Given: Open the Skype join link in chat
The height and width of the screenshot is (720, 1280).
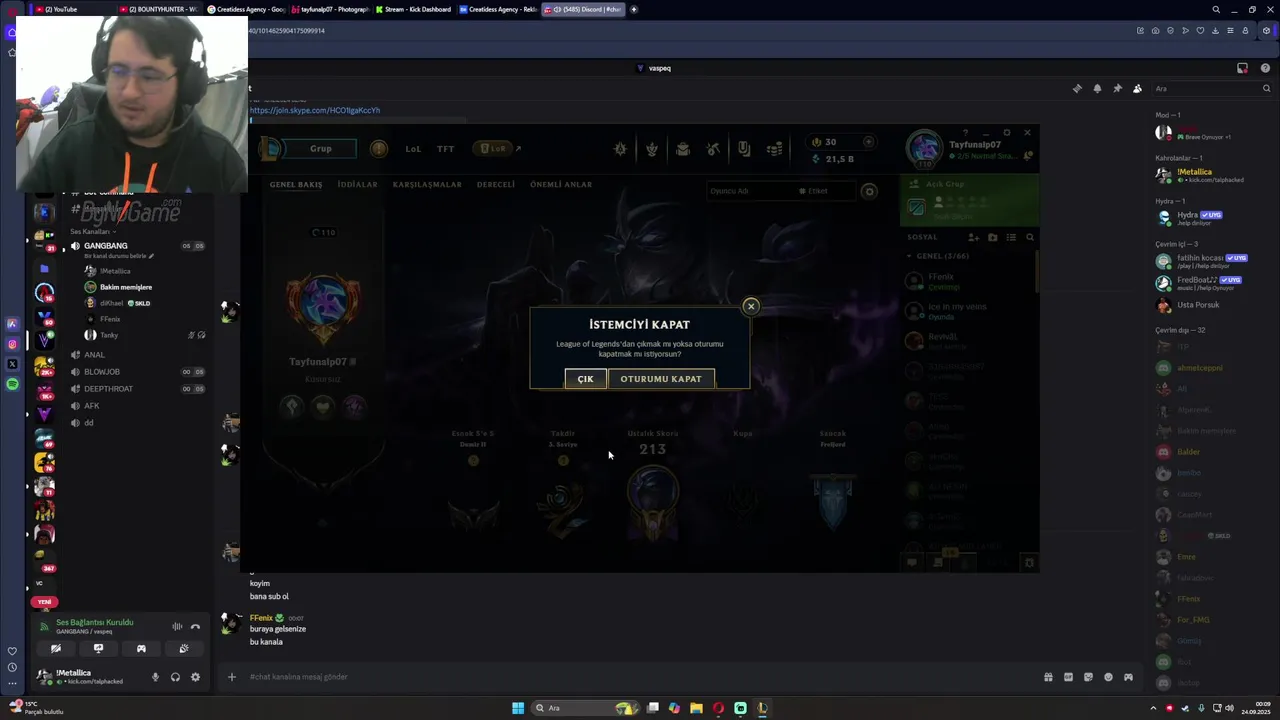Looking at the screenshot, I should 315,110.
